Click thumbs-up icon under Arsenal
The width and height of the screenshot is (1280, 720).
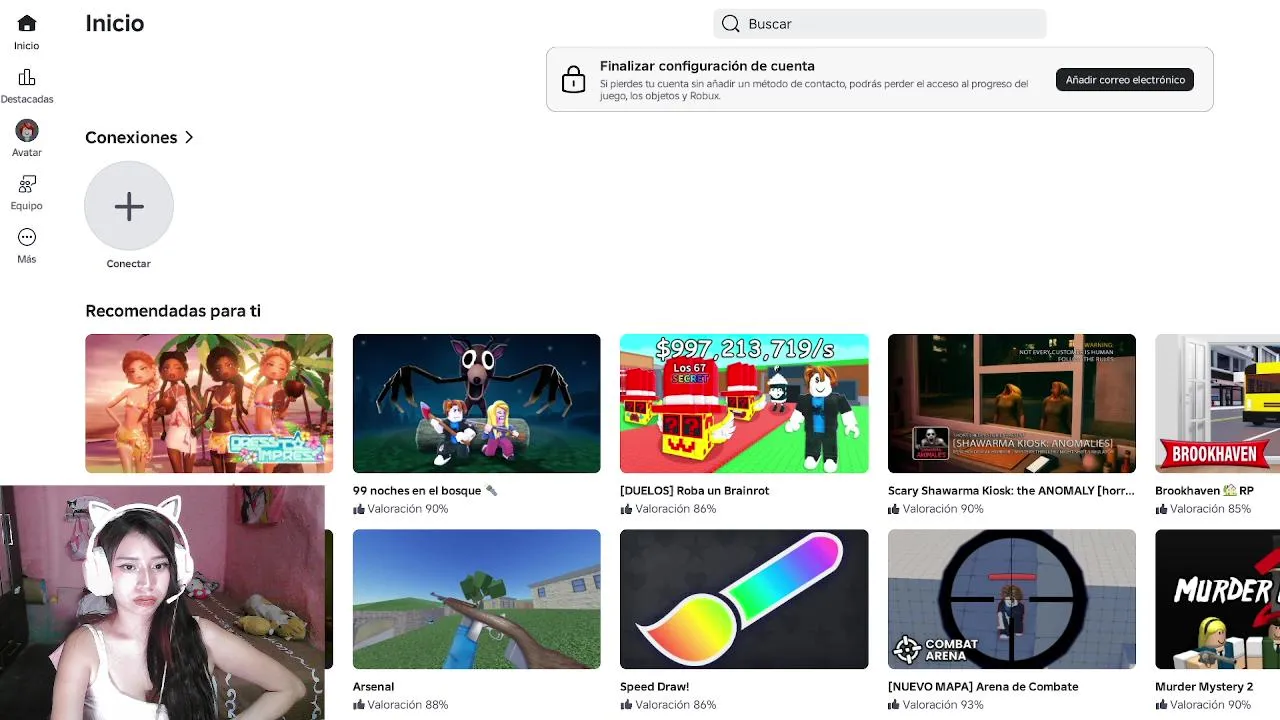click(x=359, y=705)
